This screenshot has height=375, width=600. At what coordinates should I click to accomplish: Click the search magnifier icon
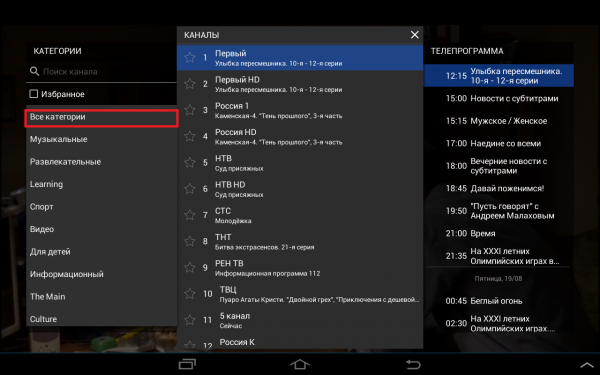[34, 71]
